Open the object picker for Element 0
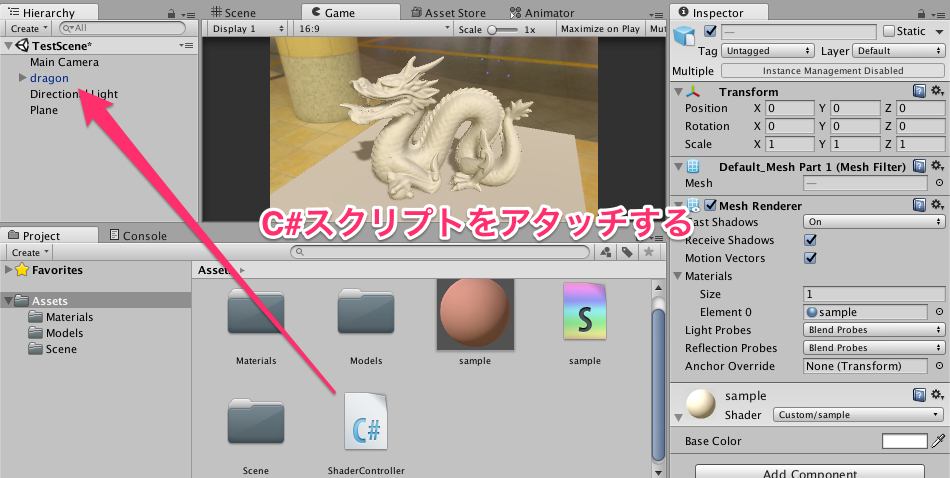Viewport: 950px width, 478px height. tap(939, 312)
